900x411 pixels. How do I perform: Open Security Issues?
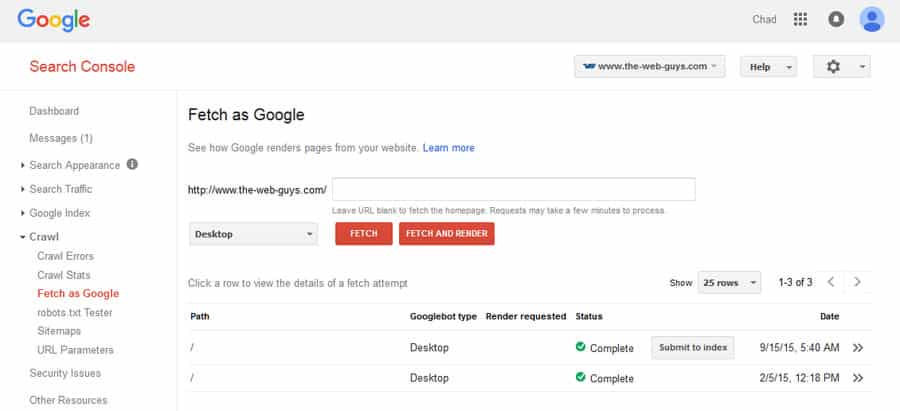pyautogui.click(x=65, y=373)
